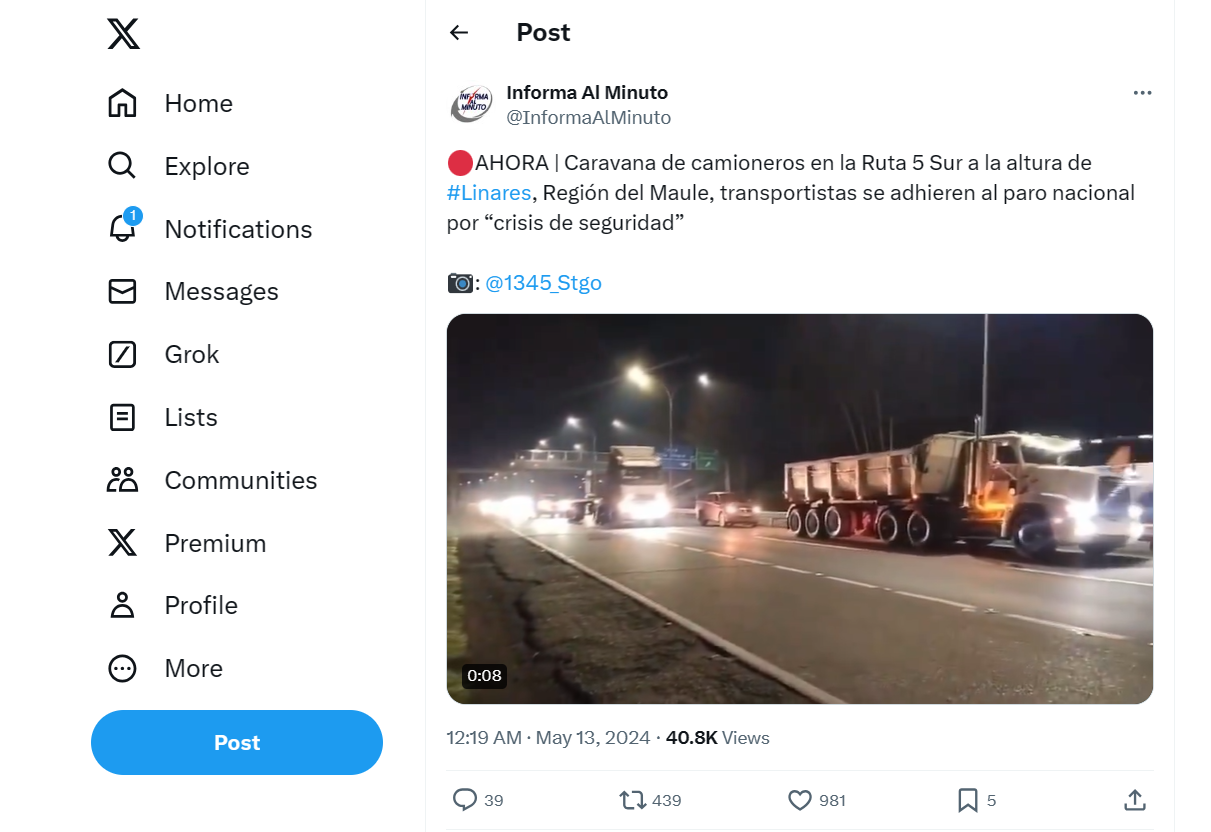The width and height of the screenshot is (1211, 832).
Task: Open Informa Al Minuto profile avatar
Action: click(x=471, y=104)
